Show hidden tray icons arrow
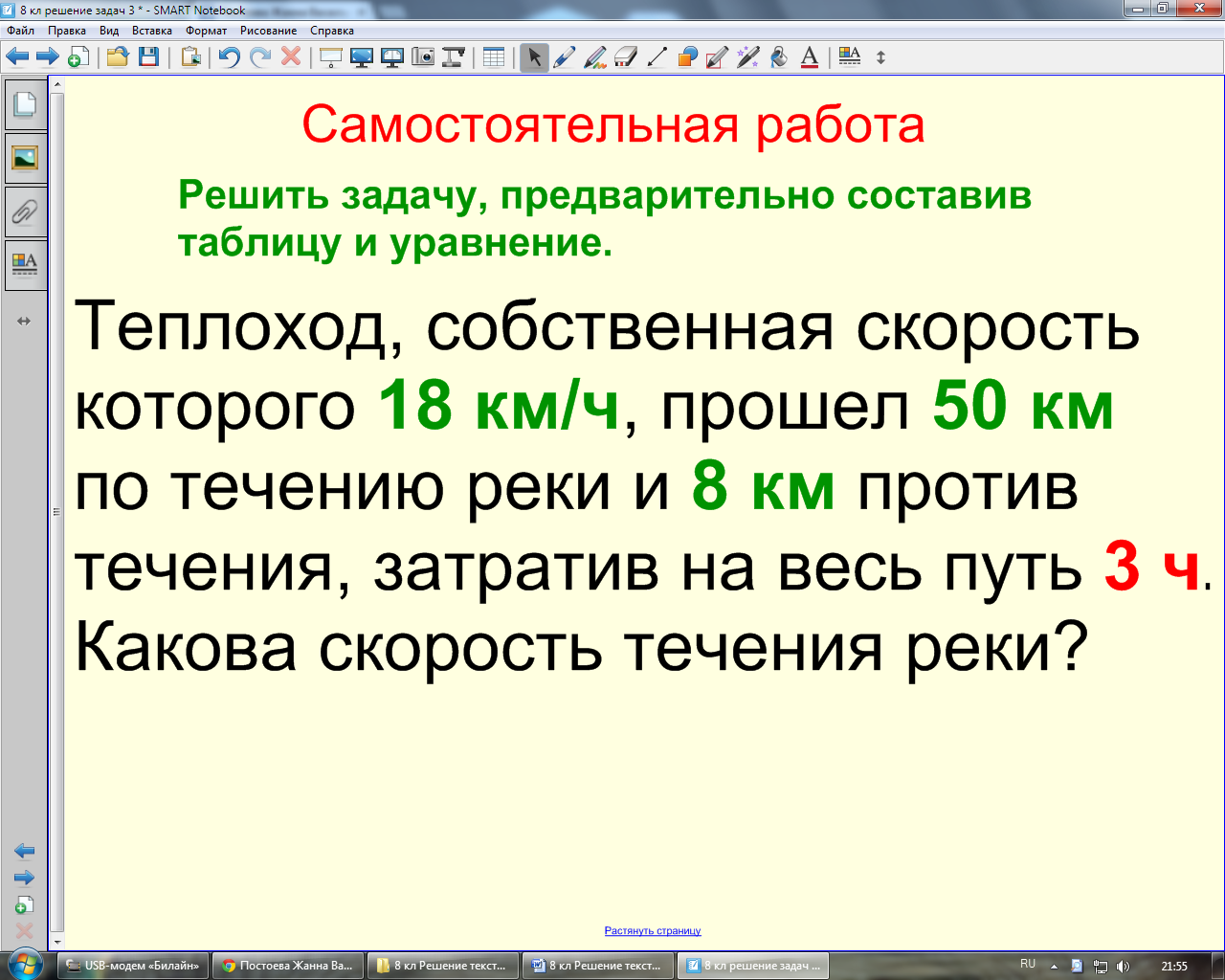Image resolution: width=1225 pixels, height=980 pixels. pos(1054,966)
